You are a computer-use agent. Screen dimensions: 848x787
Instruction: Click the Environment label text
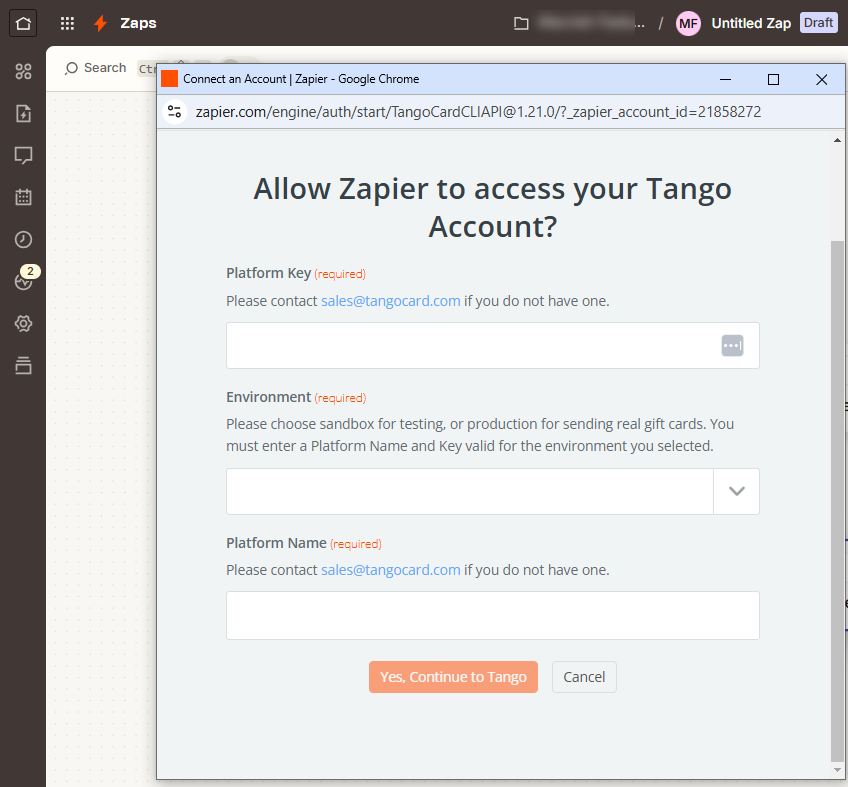pyautogui.click(x=269, y=397)
